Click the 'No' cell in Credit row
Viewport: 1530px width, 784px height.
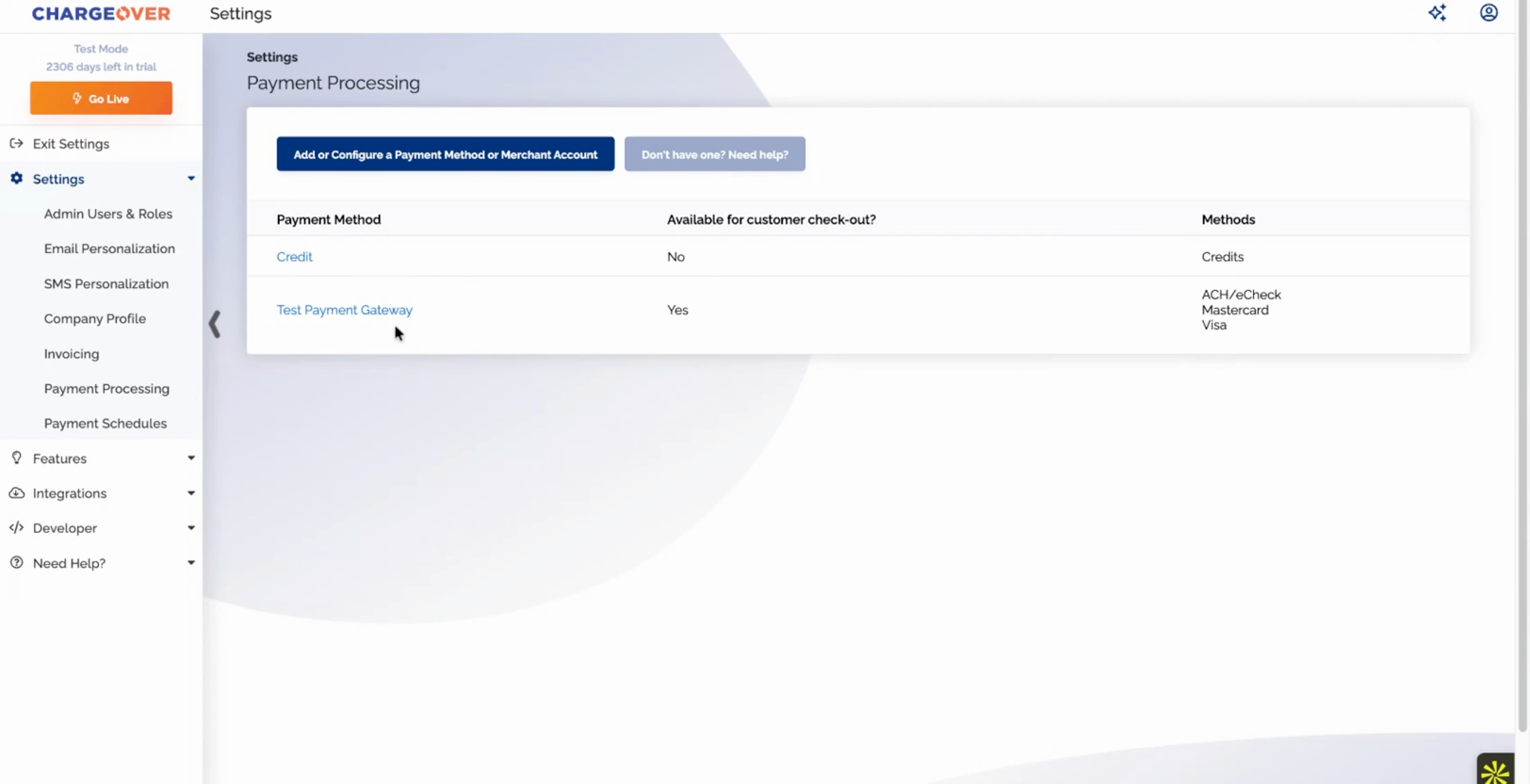(x=675, y=257)
